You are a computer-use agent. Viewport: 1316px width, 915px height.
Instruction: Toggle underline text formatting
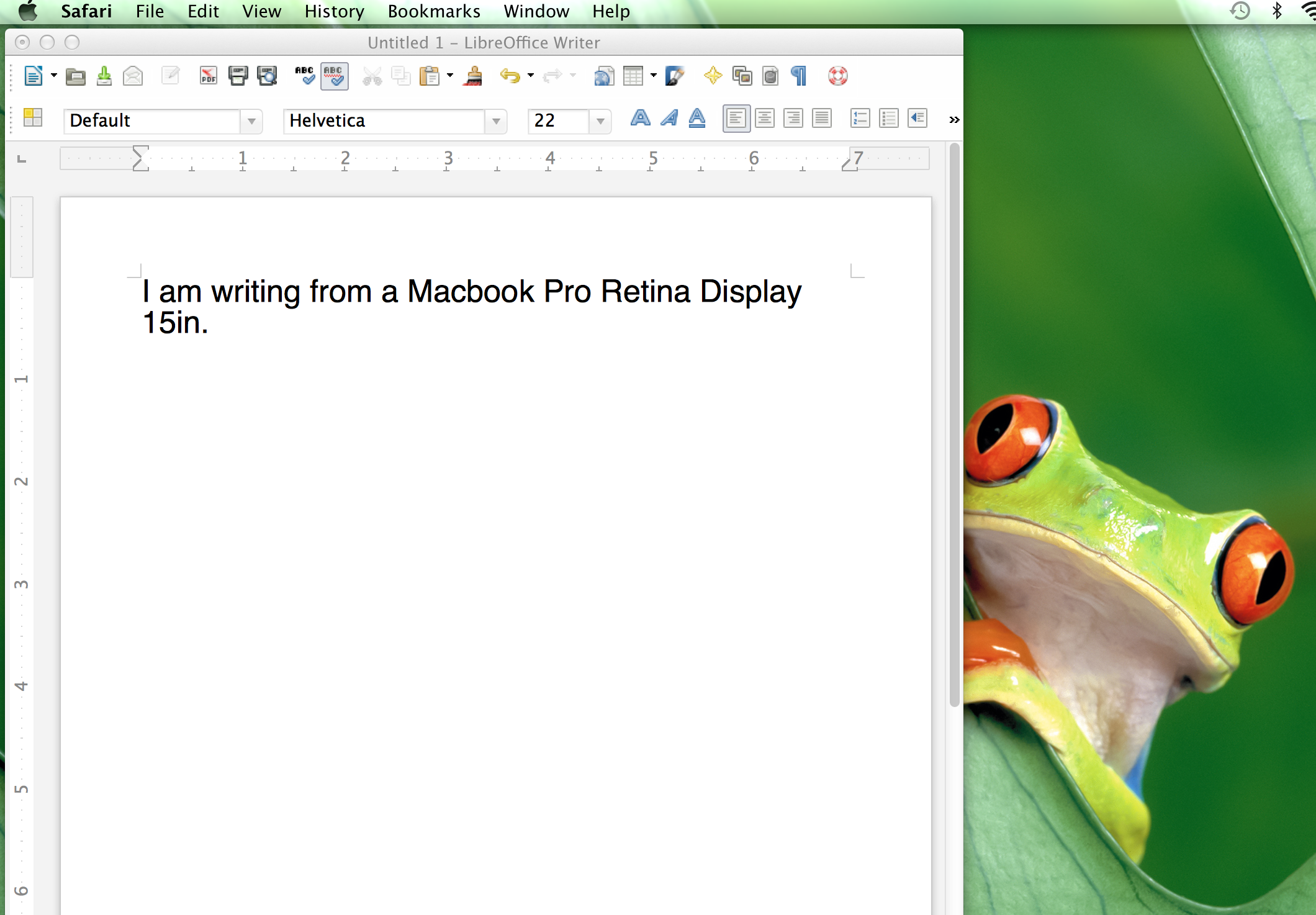pyautogui.click(x=697, y=118)
